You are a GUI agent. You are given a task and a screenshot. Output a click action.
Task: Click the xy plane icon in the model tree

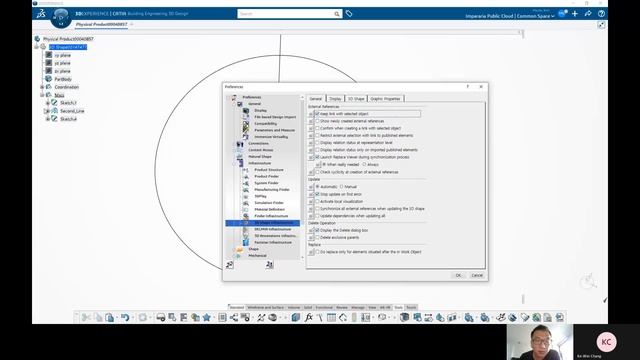pyautogui.click(x=49, y=55)
